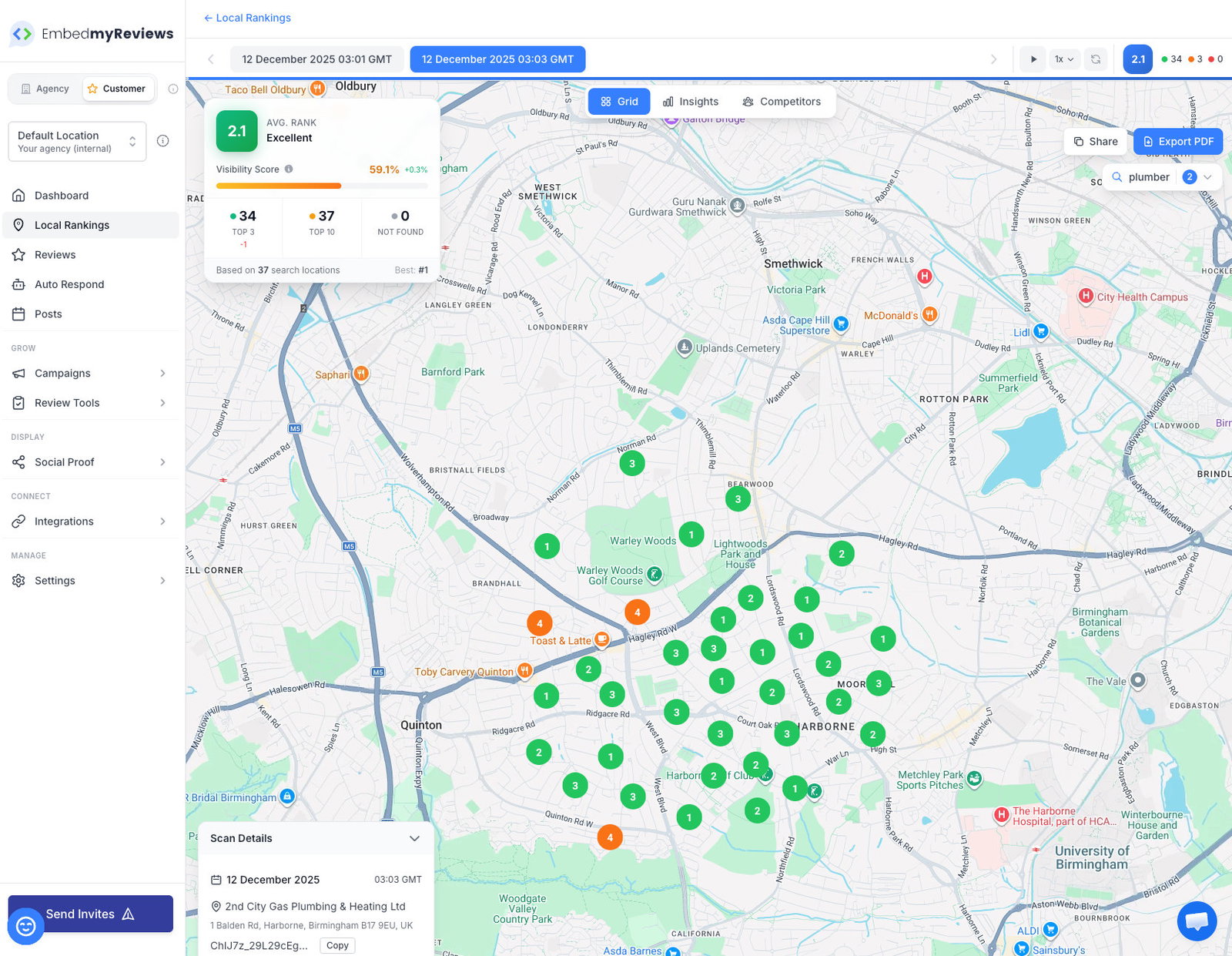Switch to Agency mode
Image resolution: width=1232 pixels, height=956 pixels.
tap(45, 89)
